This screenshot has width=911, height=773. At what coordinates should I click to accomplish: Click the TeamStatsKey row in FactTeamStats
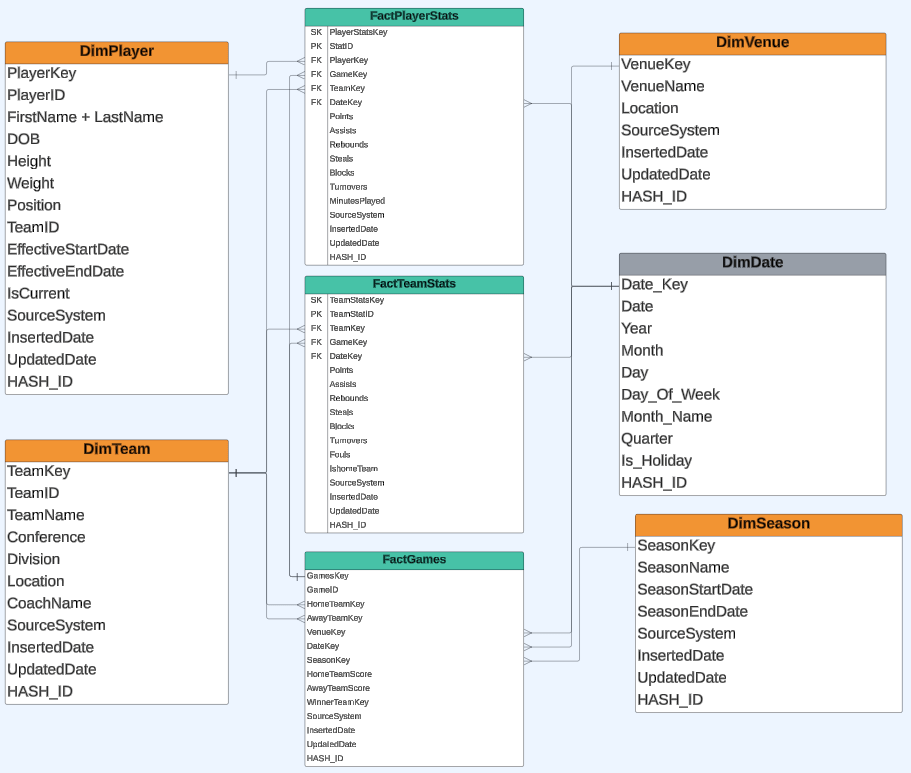(414, 300)
